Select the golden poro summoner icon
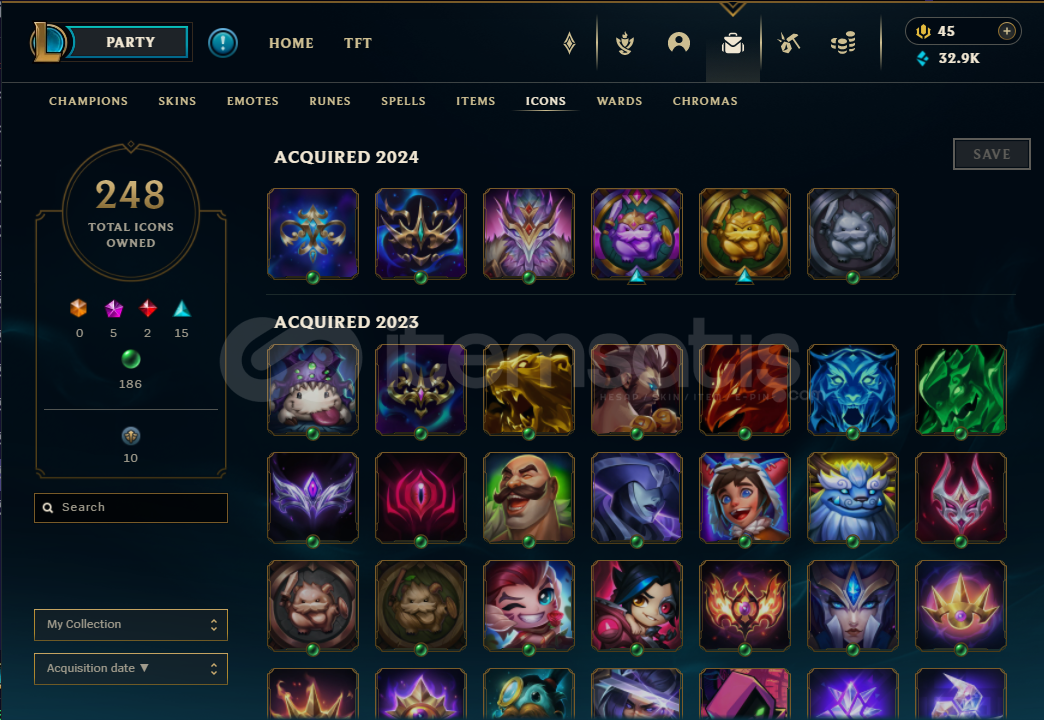This screenshot has height=720, width=1044. point(744,234)
